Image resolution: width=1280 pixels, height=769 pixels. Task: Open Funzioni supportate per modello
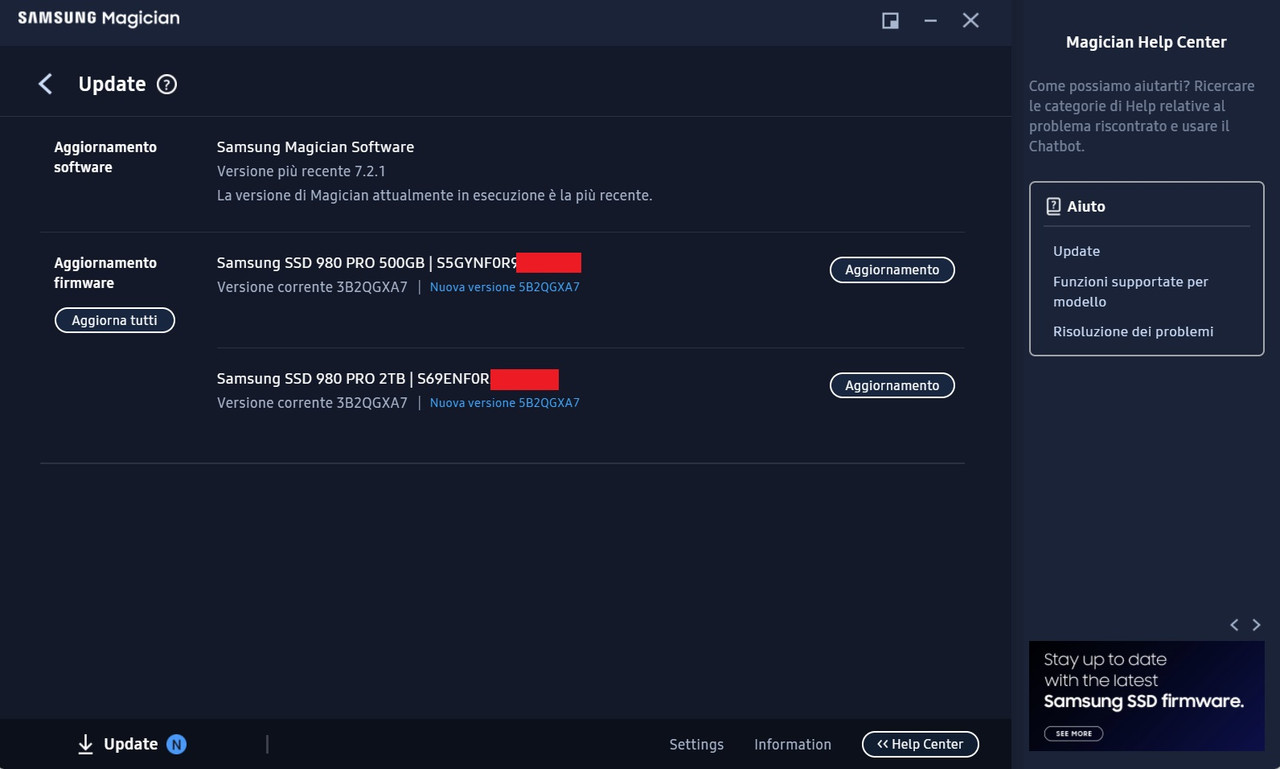[1131, 291]
